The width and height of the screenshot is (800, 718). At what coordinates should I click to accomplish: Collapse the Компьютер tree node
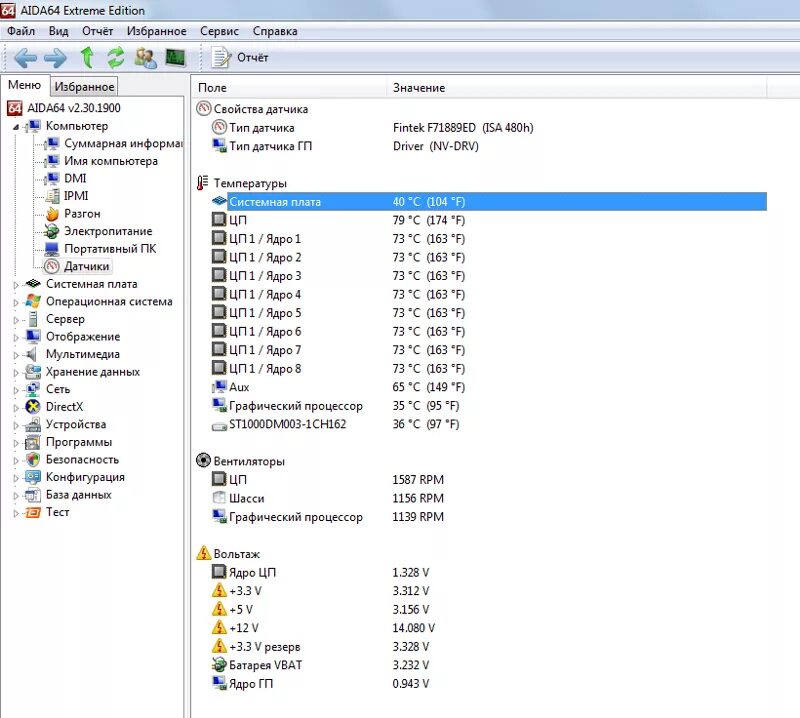[x=16, y=127]
